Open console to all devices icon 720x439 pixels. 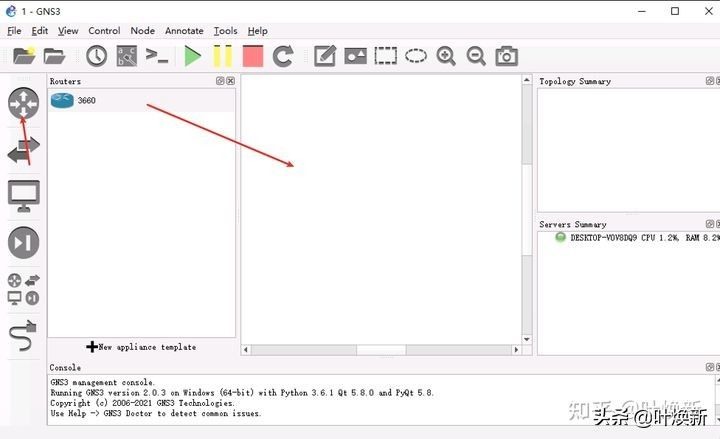(157, 56)
